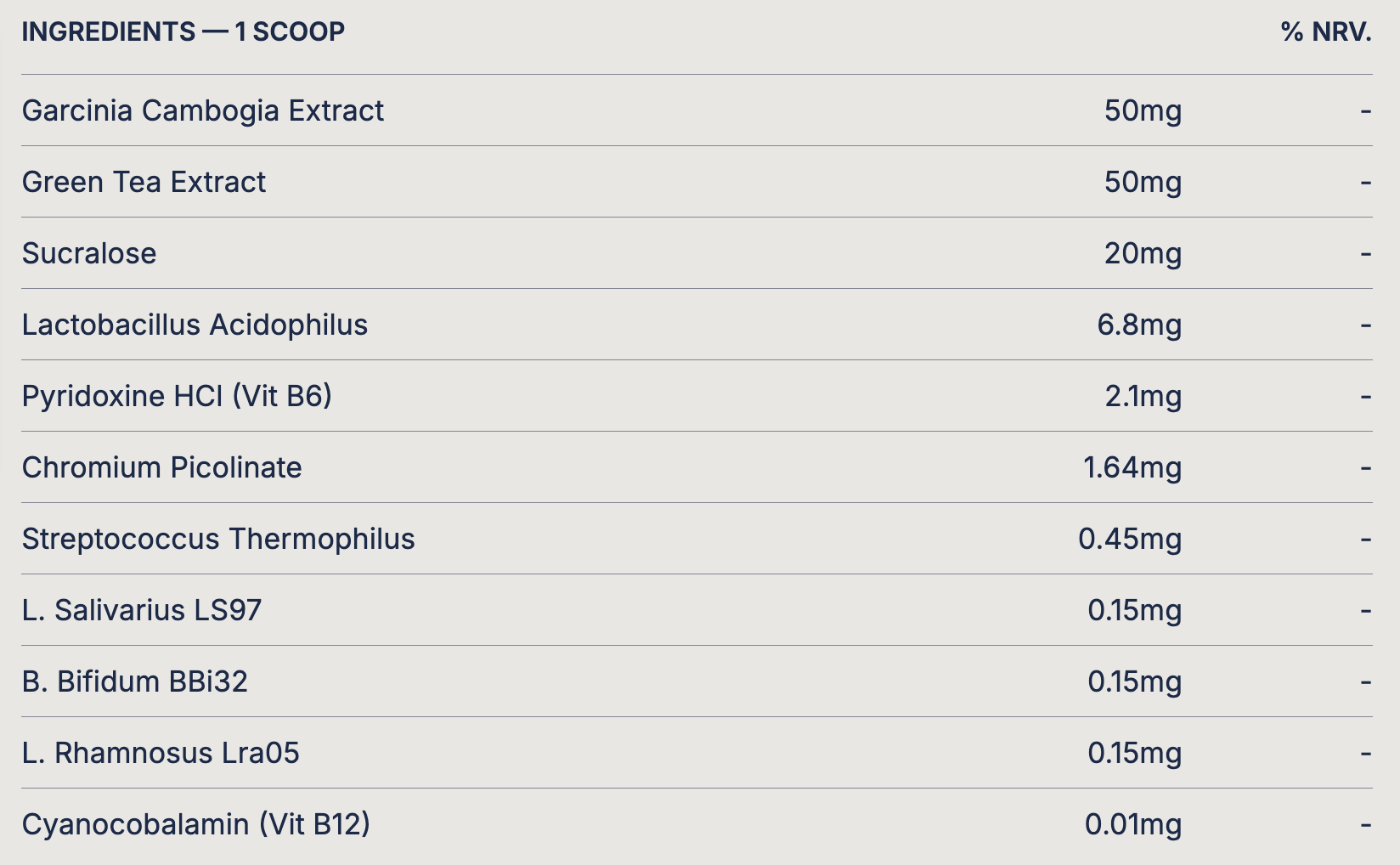Click Cyanocobalamin (Vit B12) text
Image resolution: width=1400 pixels, height=865 pixels.
pos(196,824)
